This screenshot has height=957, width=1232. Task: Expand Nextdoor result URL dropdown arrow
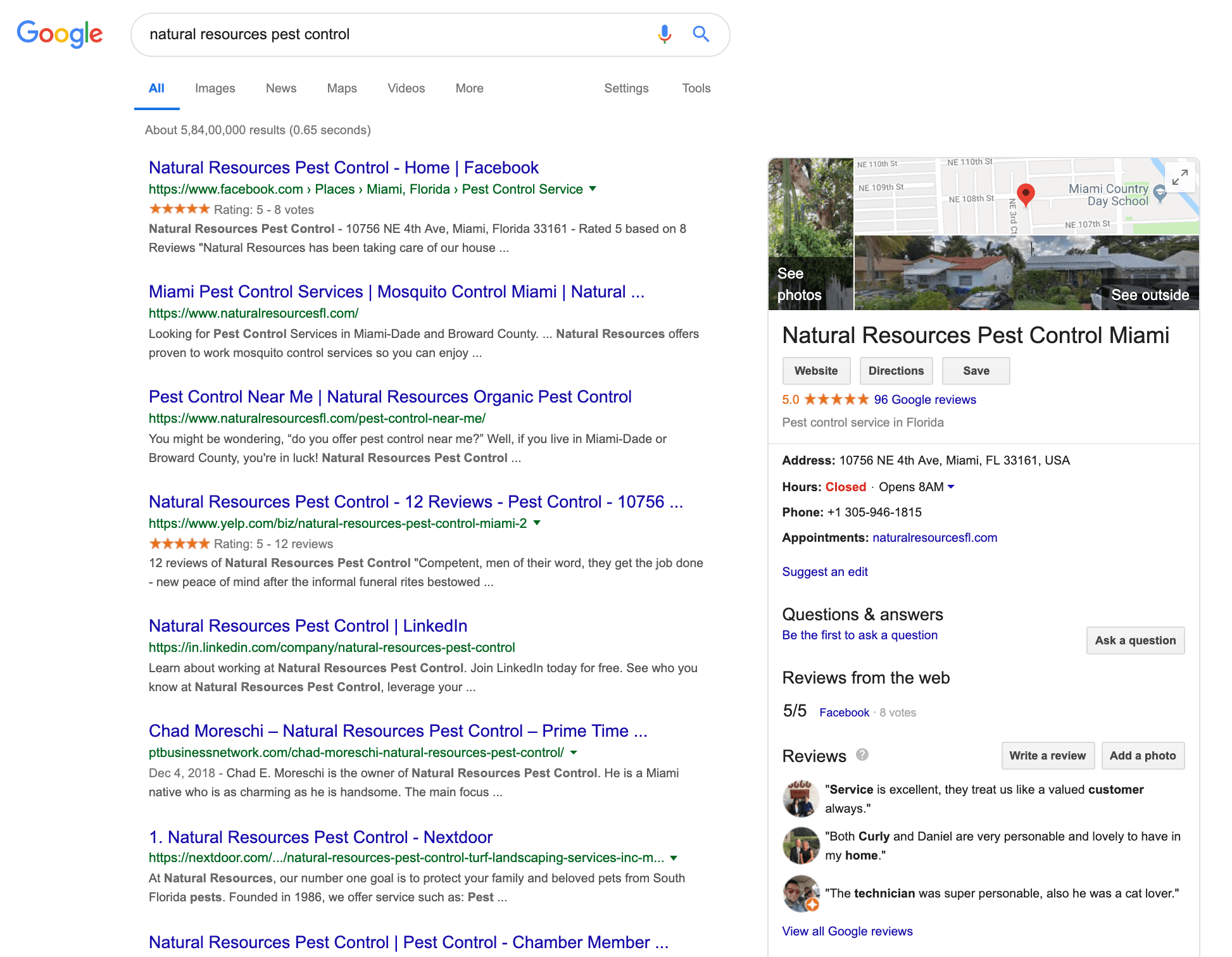click(x=674, y=858)
